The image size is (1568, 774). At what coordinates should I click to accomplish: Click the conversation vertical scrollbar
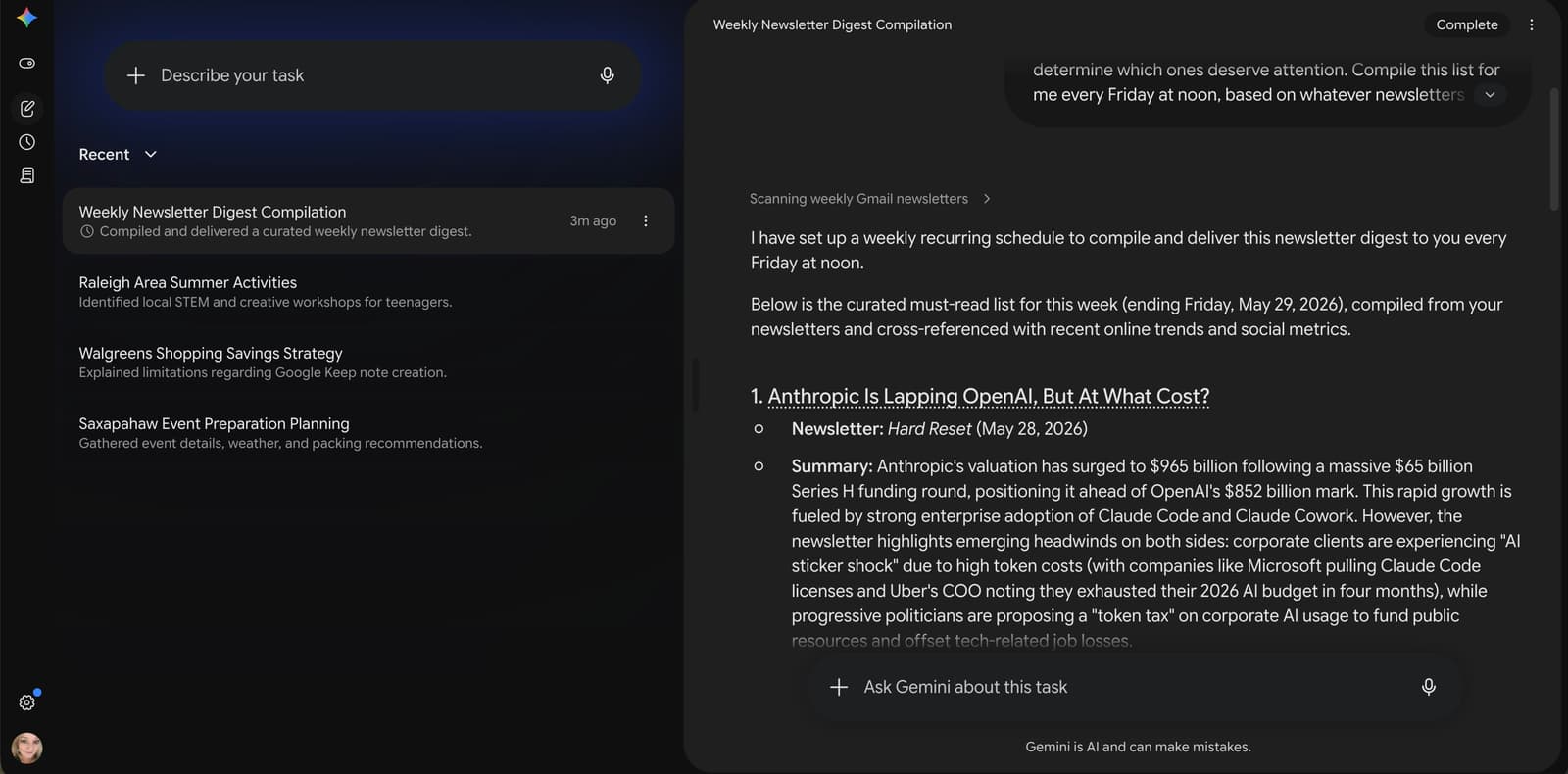tap(1554, 149)
